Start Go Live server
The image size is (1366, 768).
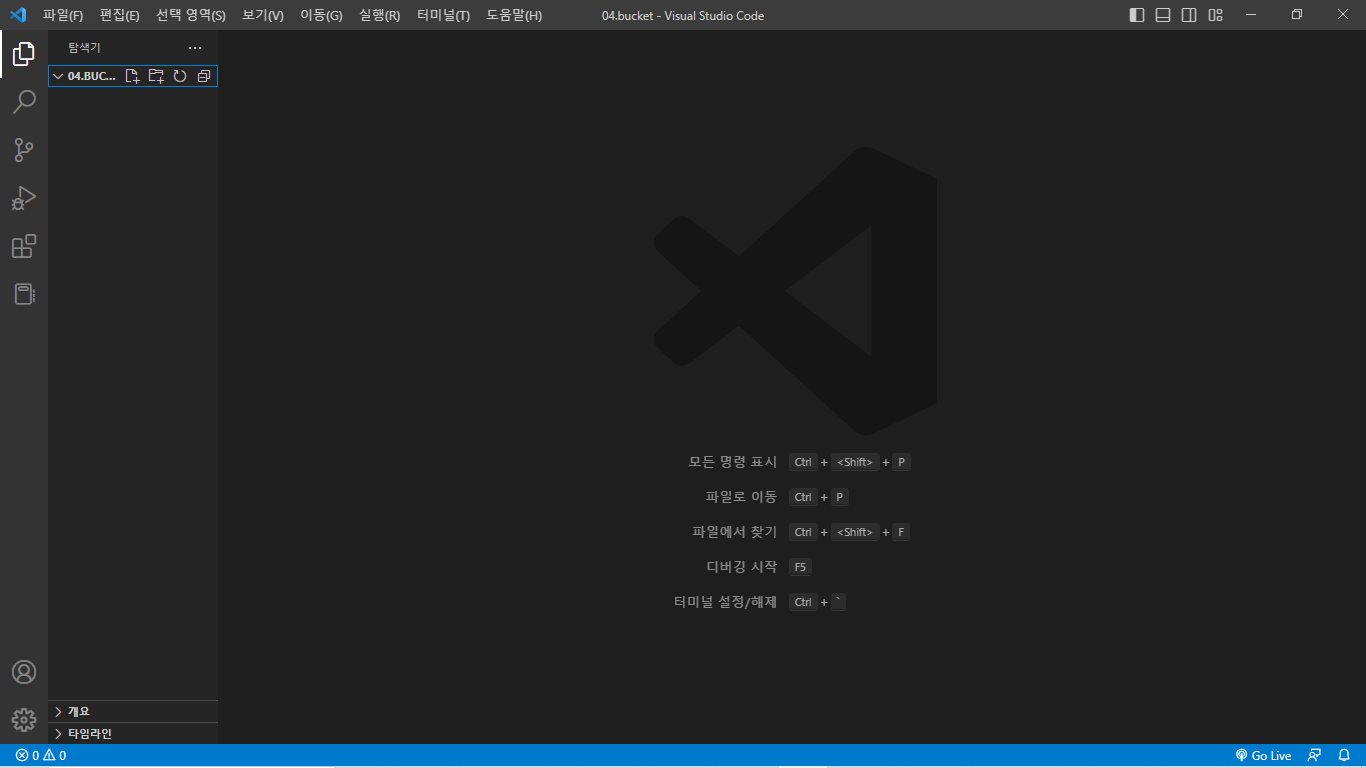tap(1263, 756)
